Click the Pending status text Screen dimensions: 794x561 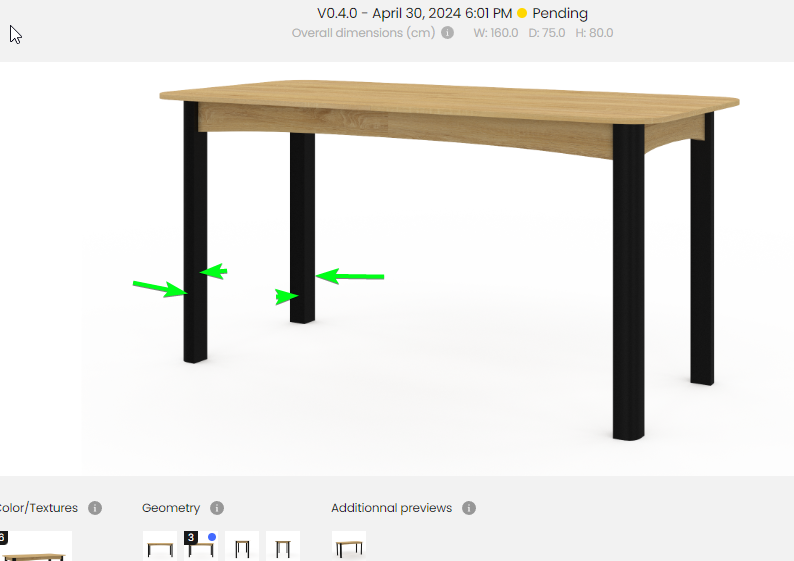click(x=560, y=13)
